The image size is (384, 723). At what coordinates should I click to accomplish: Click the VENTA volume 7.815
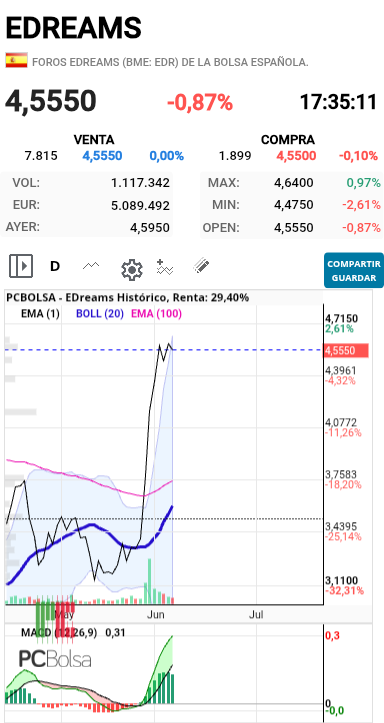point(41,156)
